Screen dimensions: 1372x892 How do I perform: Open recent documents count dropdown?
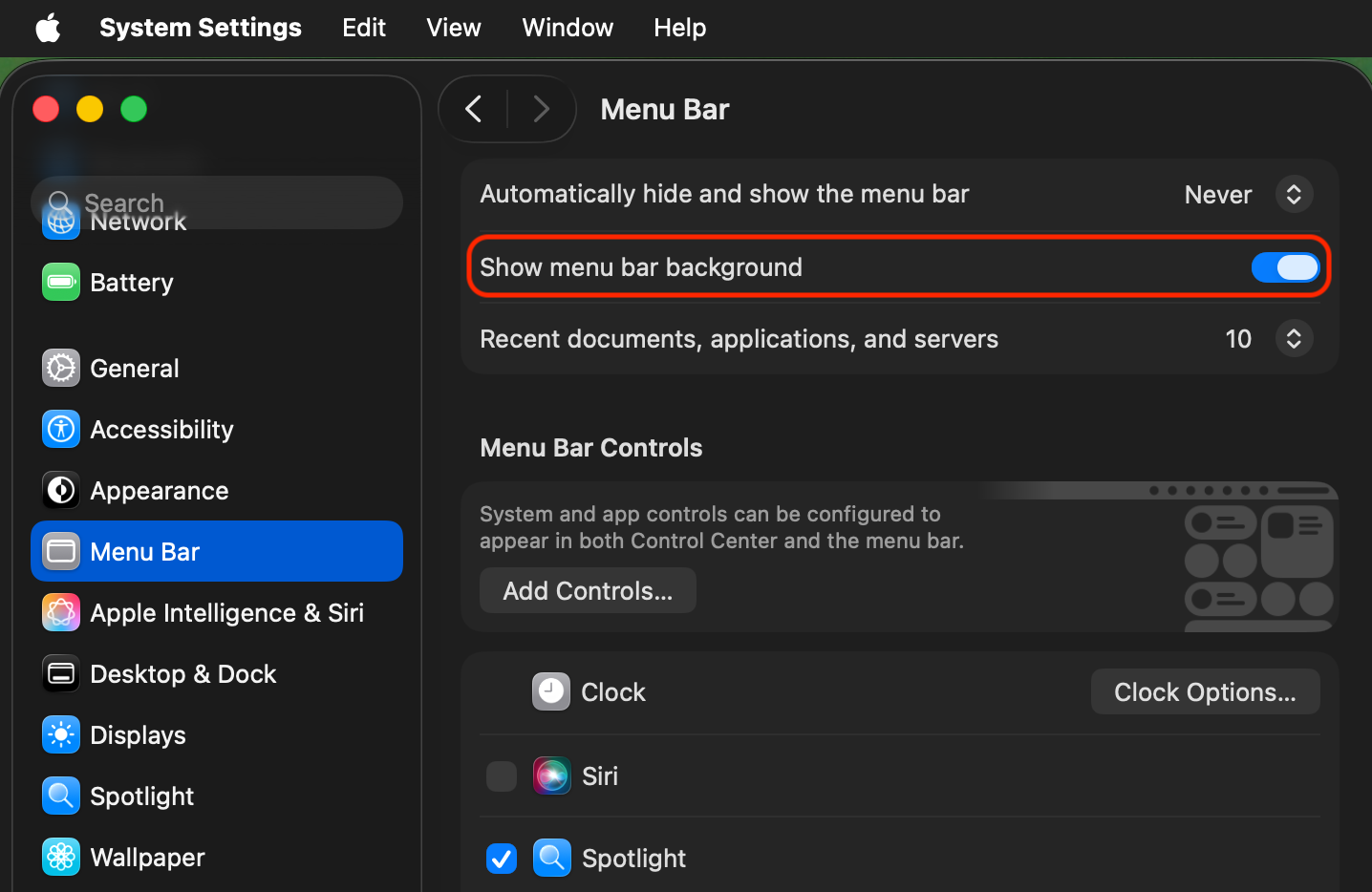tap(1293, 339)
